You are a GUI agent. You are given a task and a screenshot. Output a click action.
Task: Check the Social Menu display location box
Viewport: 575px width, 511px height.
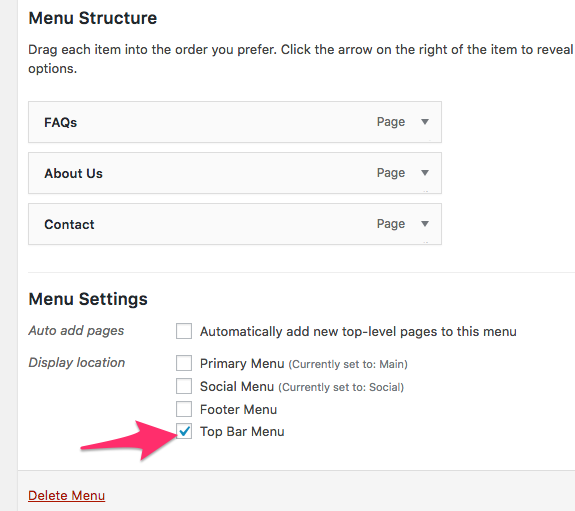pos(184,386)
